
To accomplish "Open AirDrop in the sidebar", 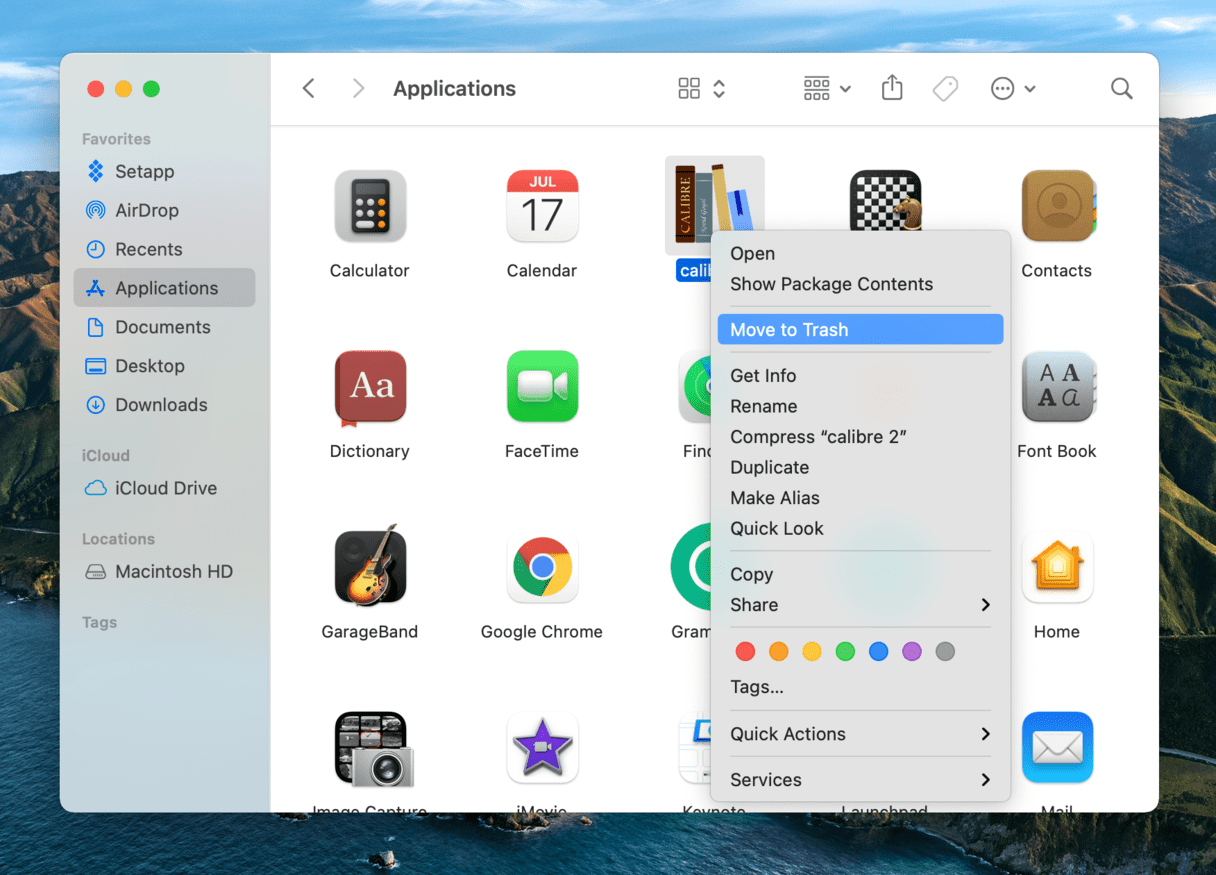I will [x=164, y=211].
